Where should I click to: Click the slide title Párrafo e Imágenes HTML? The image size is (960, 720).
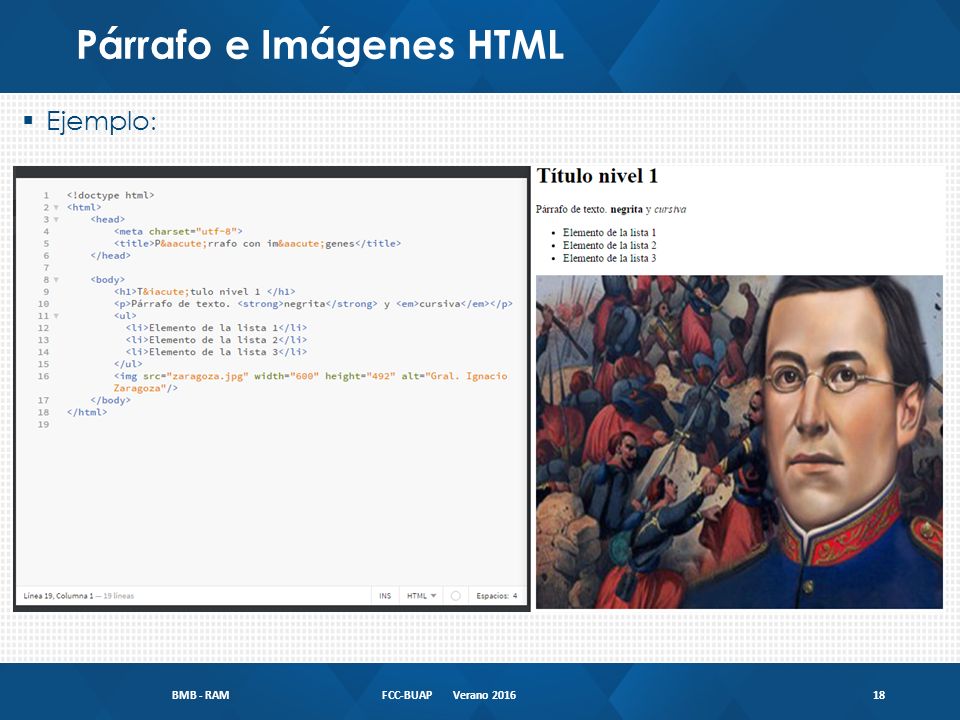[320, 45]
